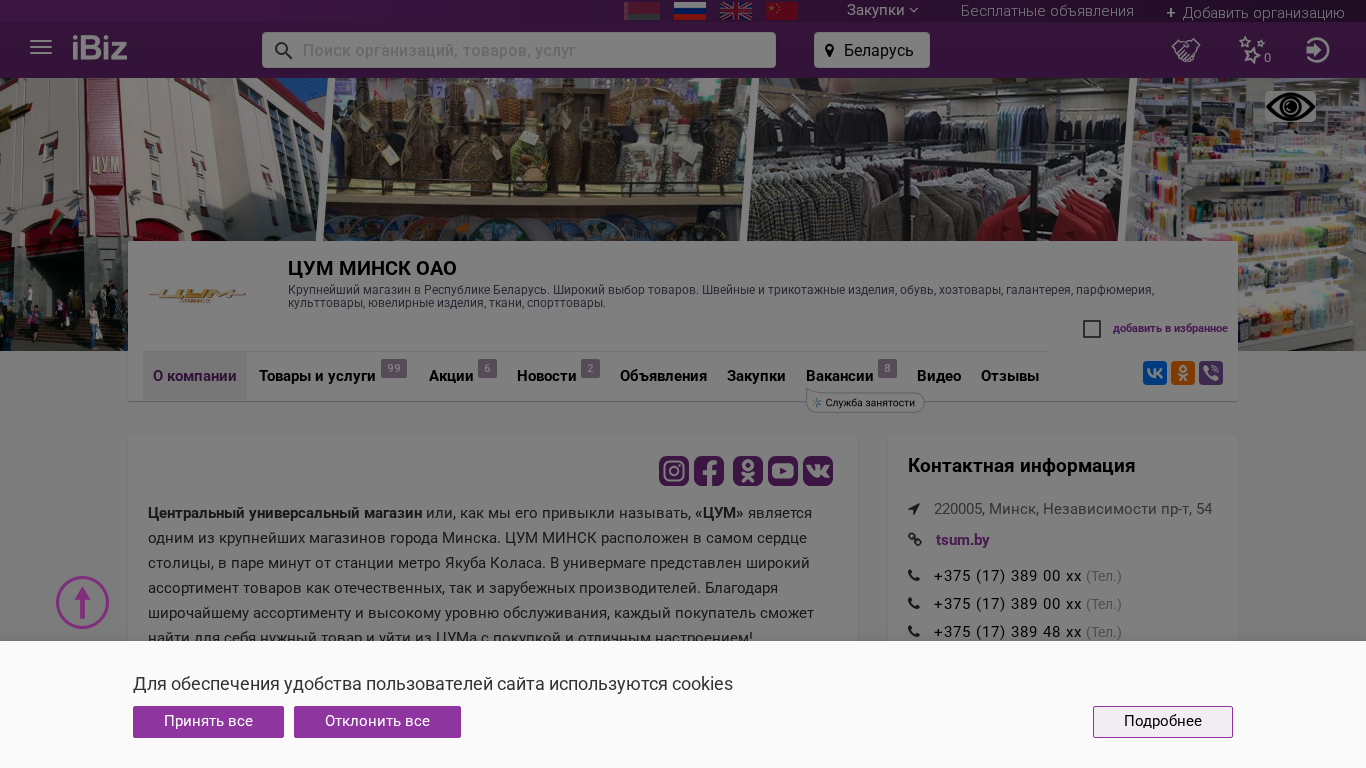Screen dimensions: 1366x768
Task: Open the company Facebook page
Action: coord(709,471)
